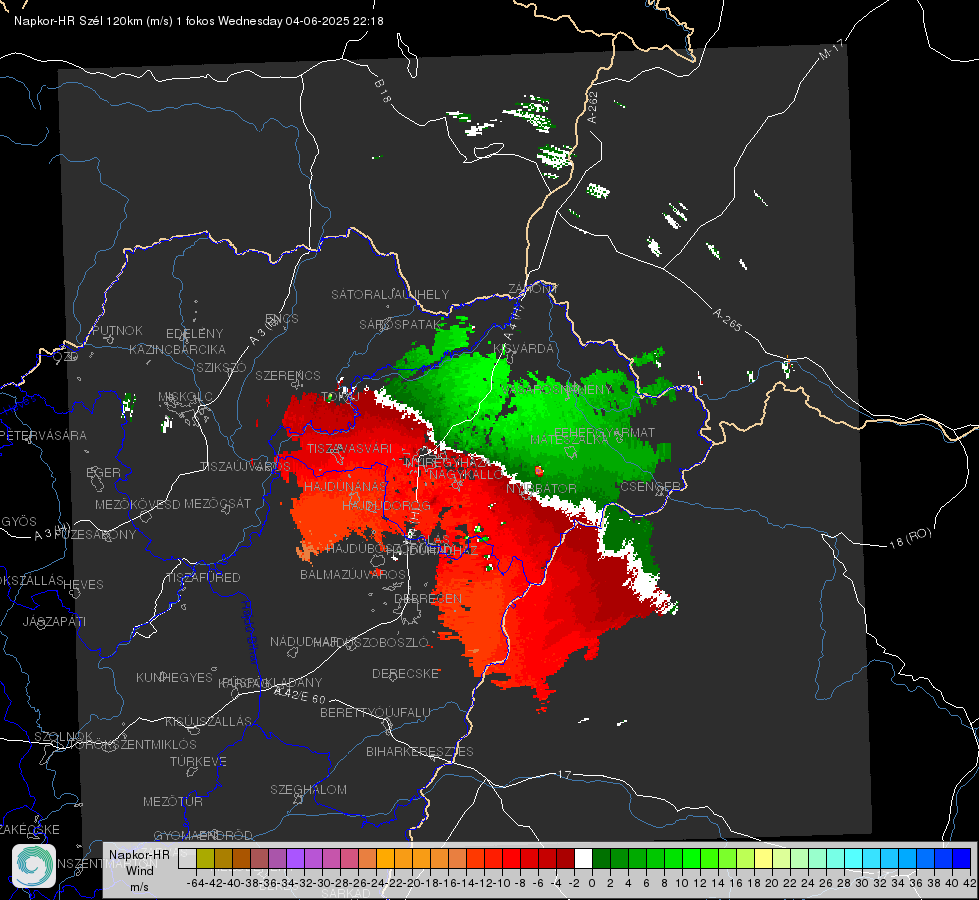Viewport: 979px width, 900px height.
Task: Click the blue Hajdú-Bihar county label
Action: (x=250, y=631)
